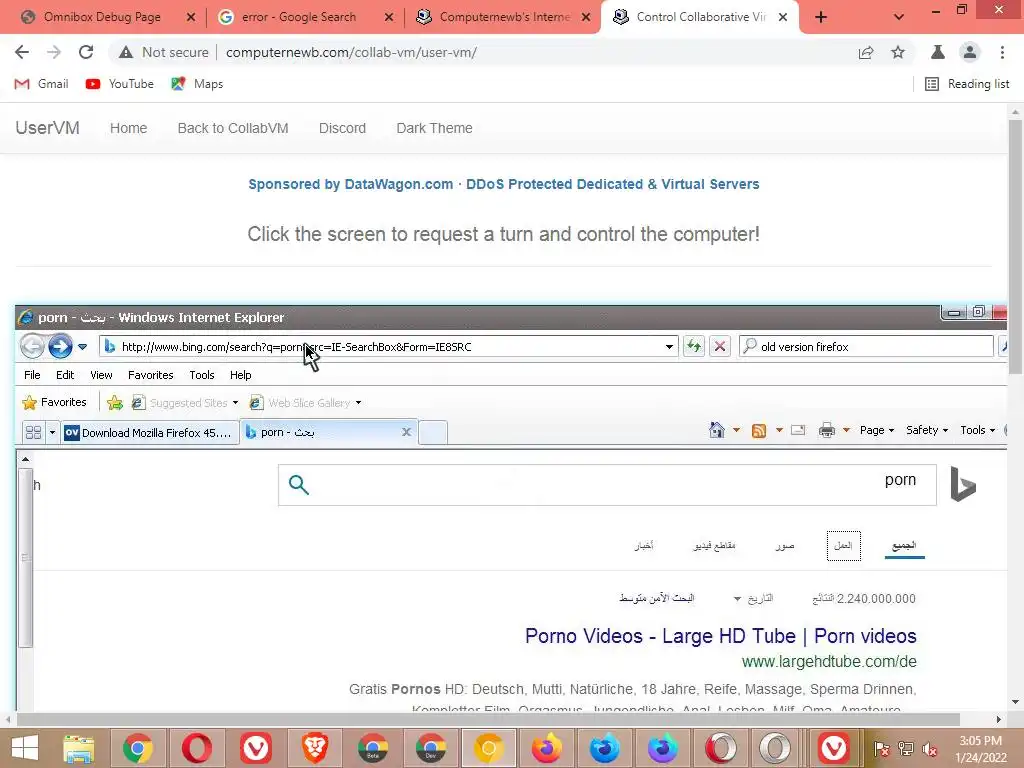Open IE Safety command dropdown

pyautogui.click(x=927, y=430)
